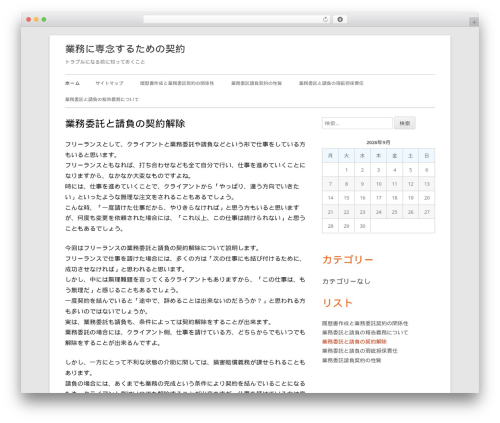Select day 13 in the calendar
This screenshot has width=500, height=423.
[427, 184]
